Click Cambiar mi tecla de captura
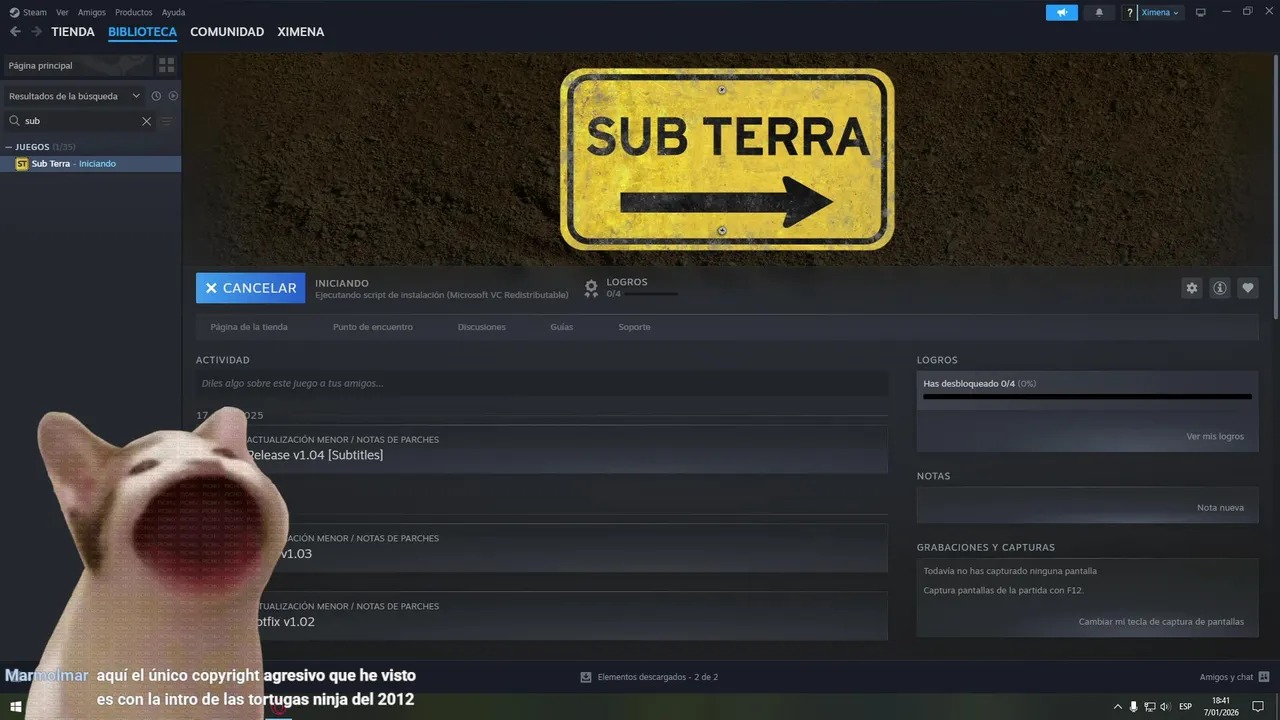Viewport: 1280px width, 720px height. click(x=1161, y=622)
